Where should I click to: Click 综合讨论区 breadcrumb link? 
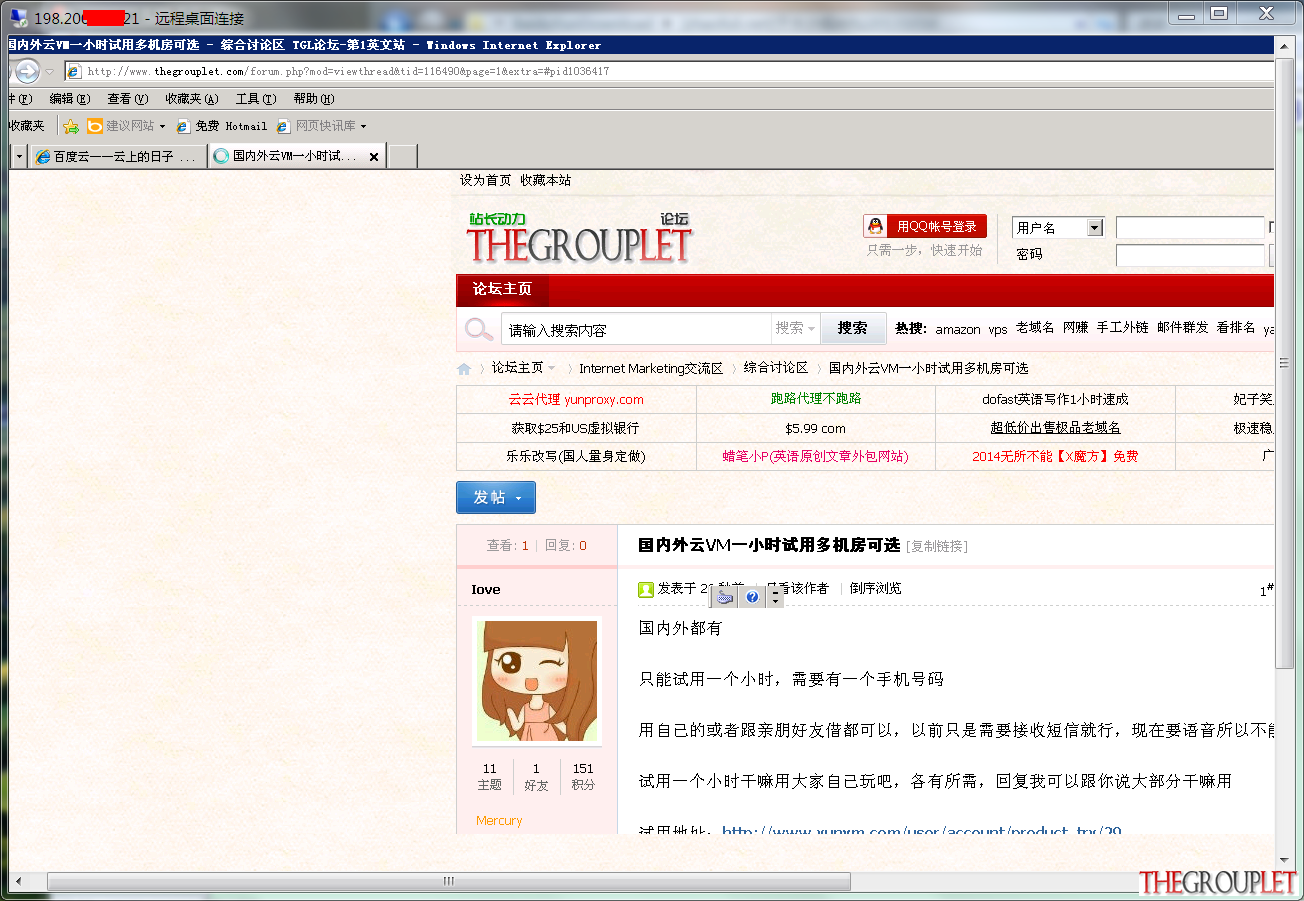click(x=776, y=368)
